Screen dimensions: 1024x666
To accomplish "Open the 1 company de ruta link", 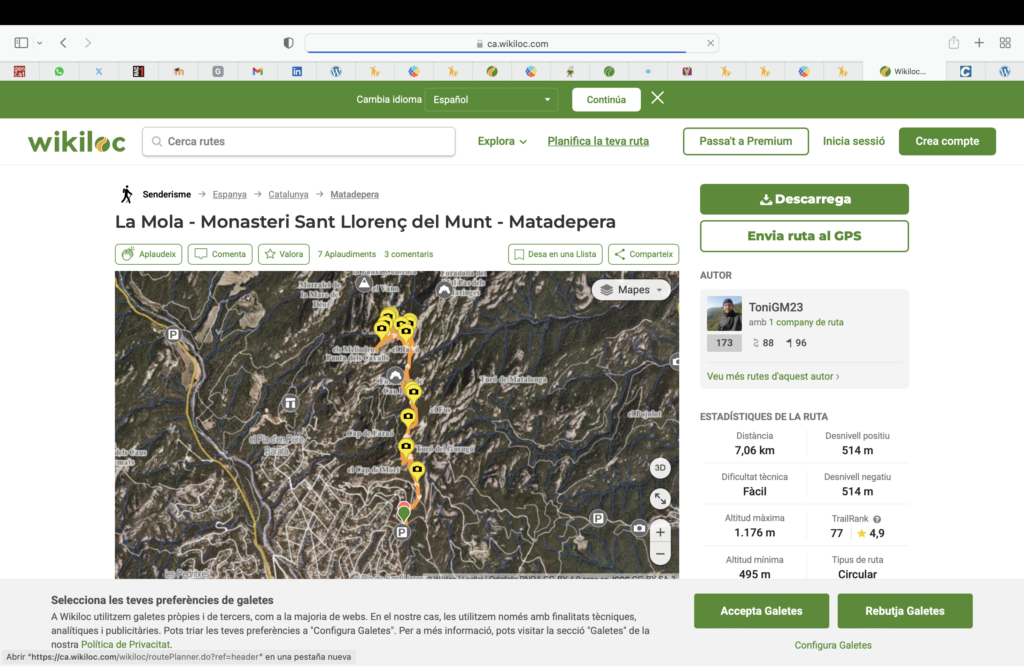I will (806, 322).
